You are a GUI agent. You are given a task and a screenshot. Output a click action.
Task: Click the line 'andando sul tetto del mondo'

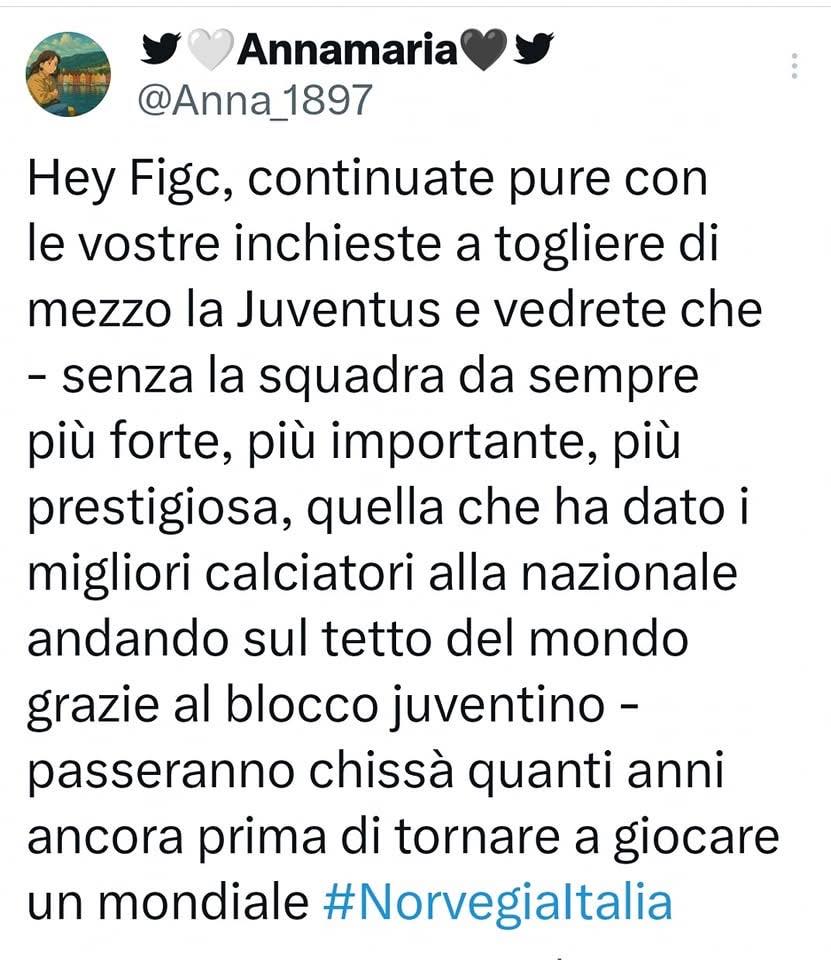tap(358, 639)
